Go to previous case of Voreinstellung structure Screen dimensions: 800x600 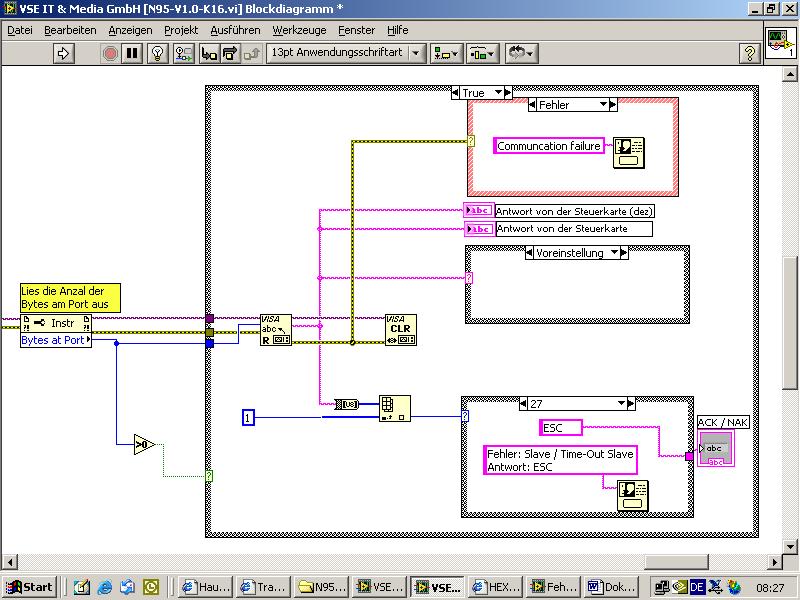click(530, 253)
